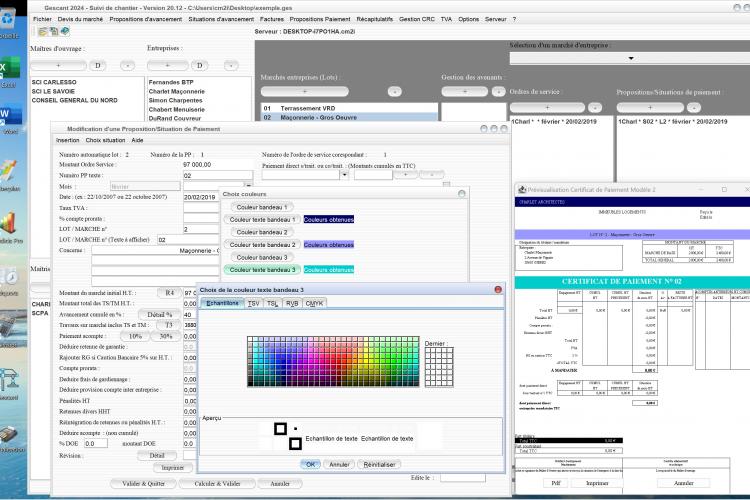Click the green documents icon in main toolbar

coord(53,32)
